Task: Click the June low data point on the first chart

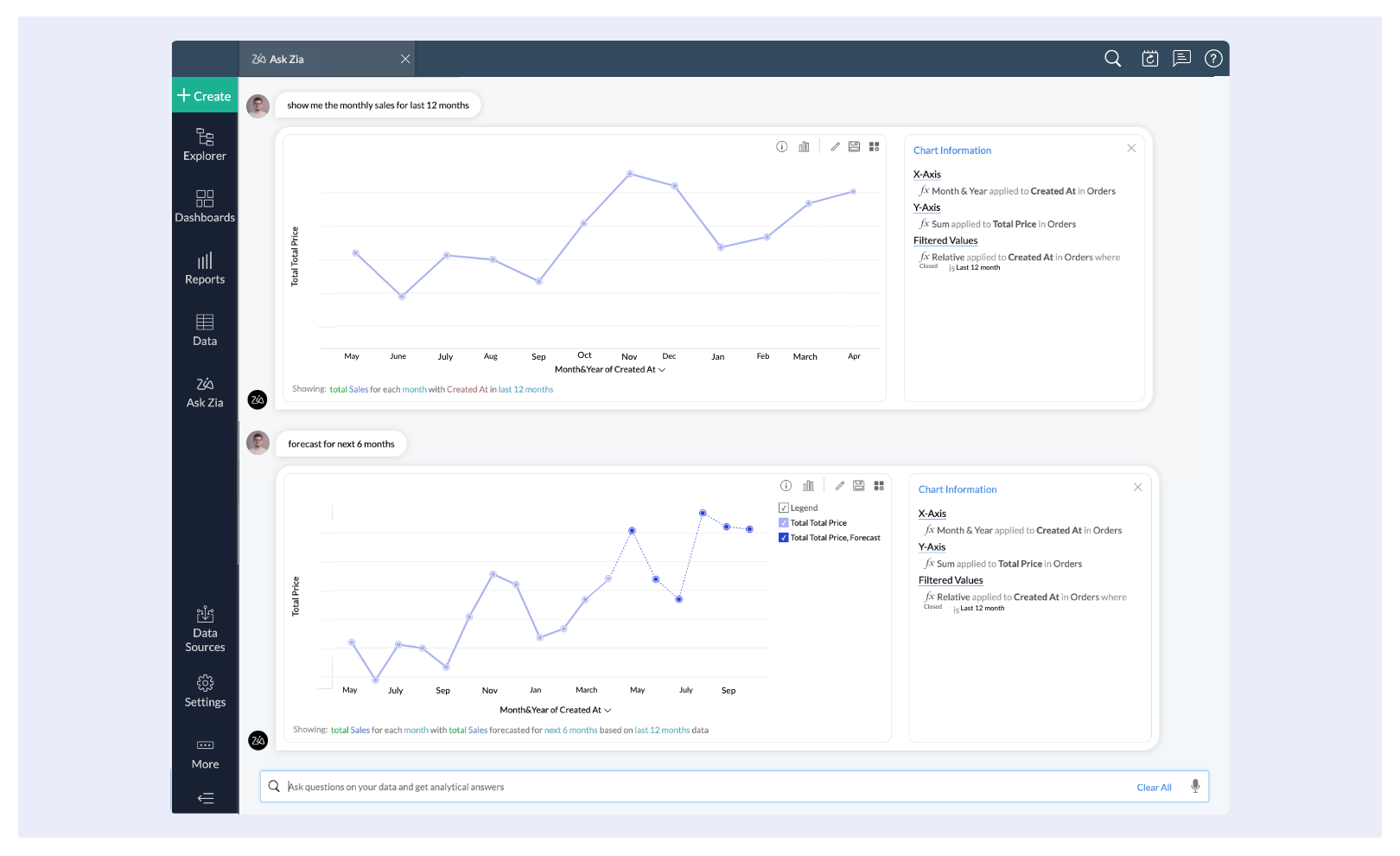Action: pyautogui.click(x=402, y=297)
